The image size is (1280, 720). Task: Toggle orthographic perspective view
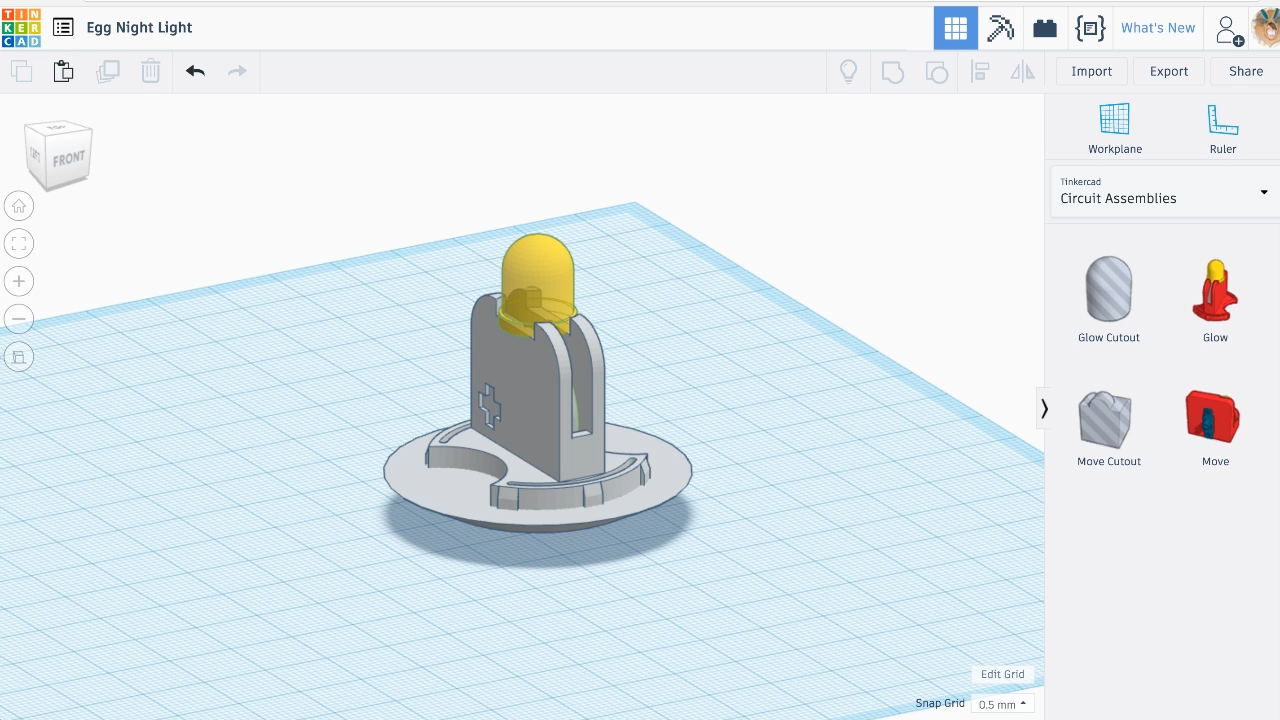pyautogui.click(x=18, y=357)
